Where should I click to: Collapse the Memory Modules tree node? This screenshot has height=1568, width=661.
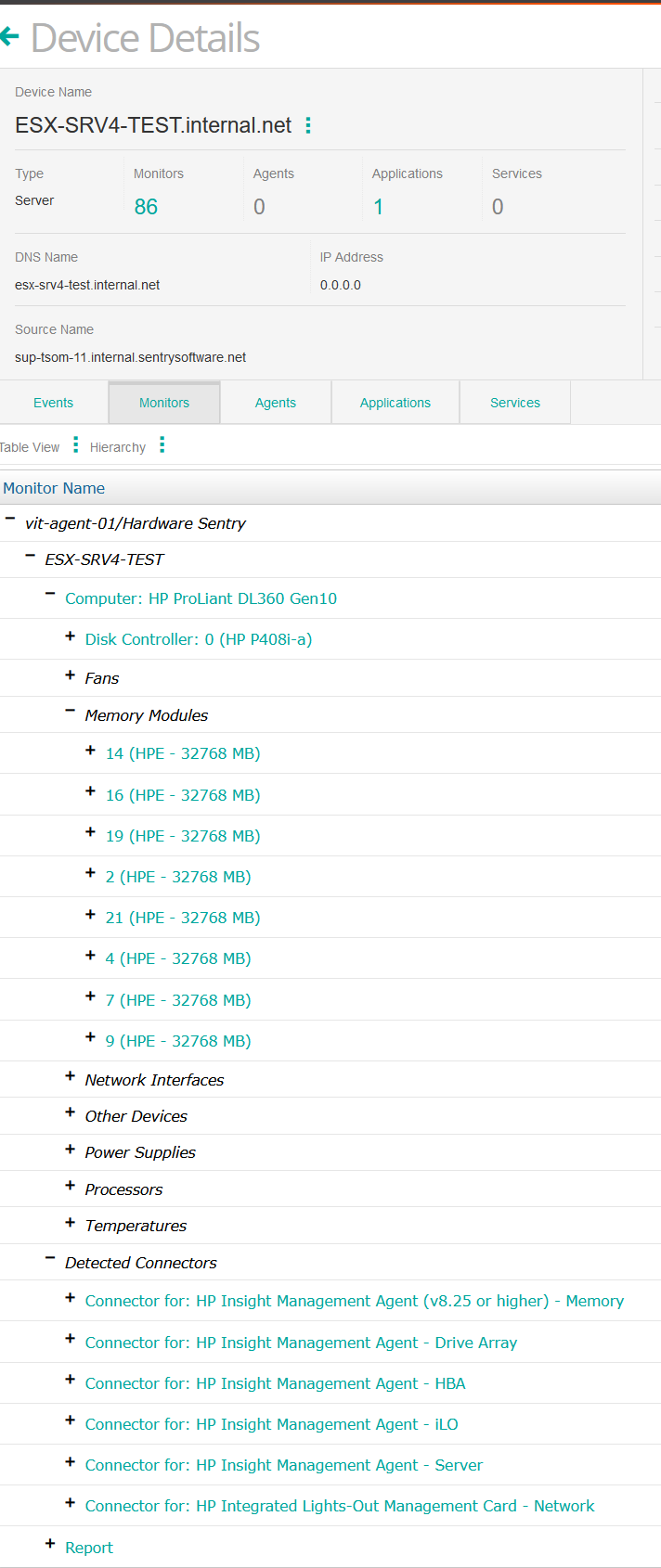tap(70, 712)
